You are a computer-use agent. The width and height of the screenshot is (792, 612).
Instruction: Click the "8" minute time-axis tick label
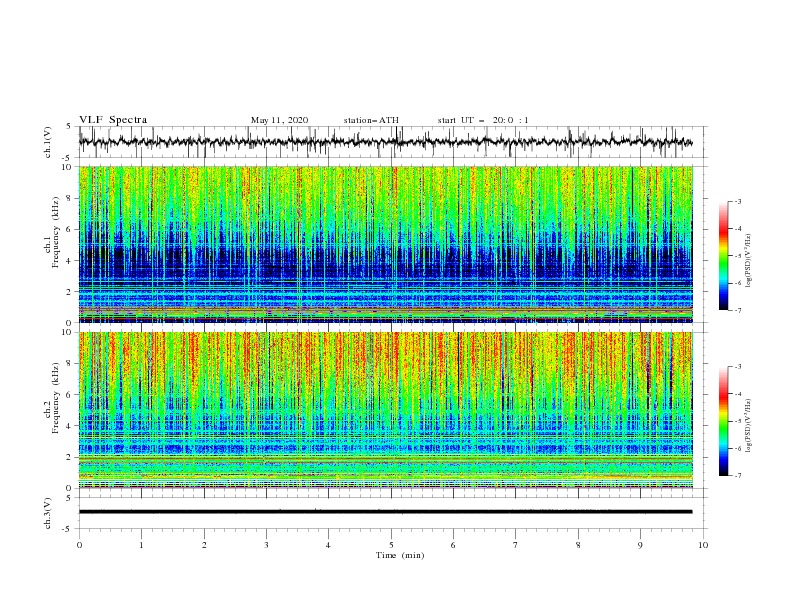(578, 545)
